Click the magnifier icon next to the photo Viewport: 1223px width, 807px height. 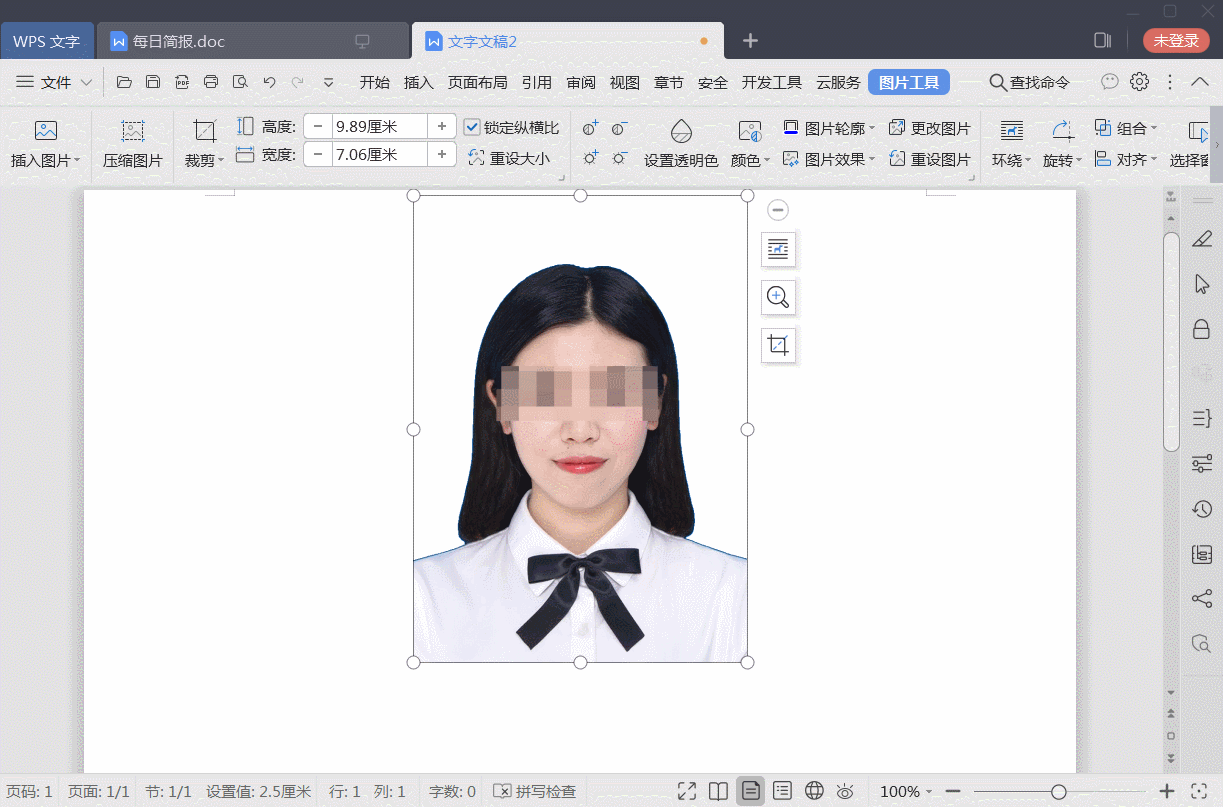[778, 297]
